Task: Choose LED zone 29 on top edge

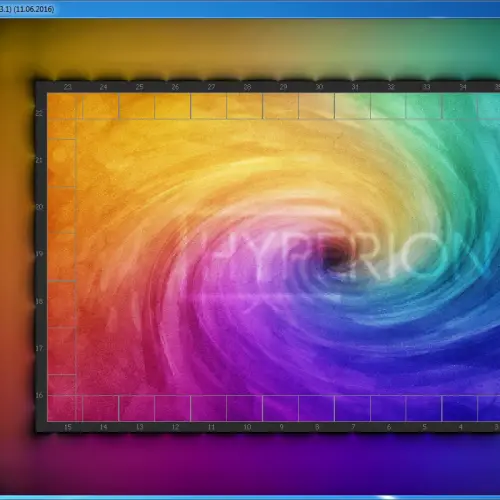Action: [x=281, y=106]
